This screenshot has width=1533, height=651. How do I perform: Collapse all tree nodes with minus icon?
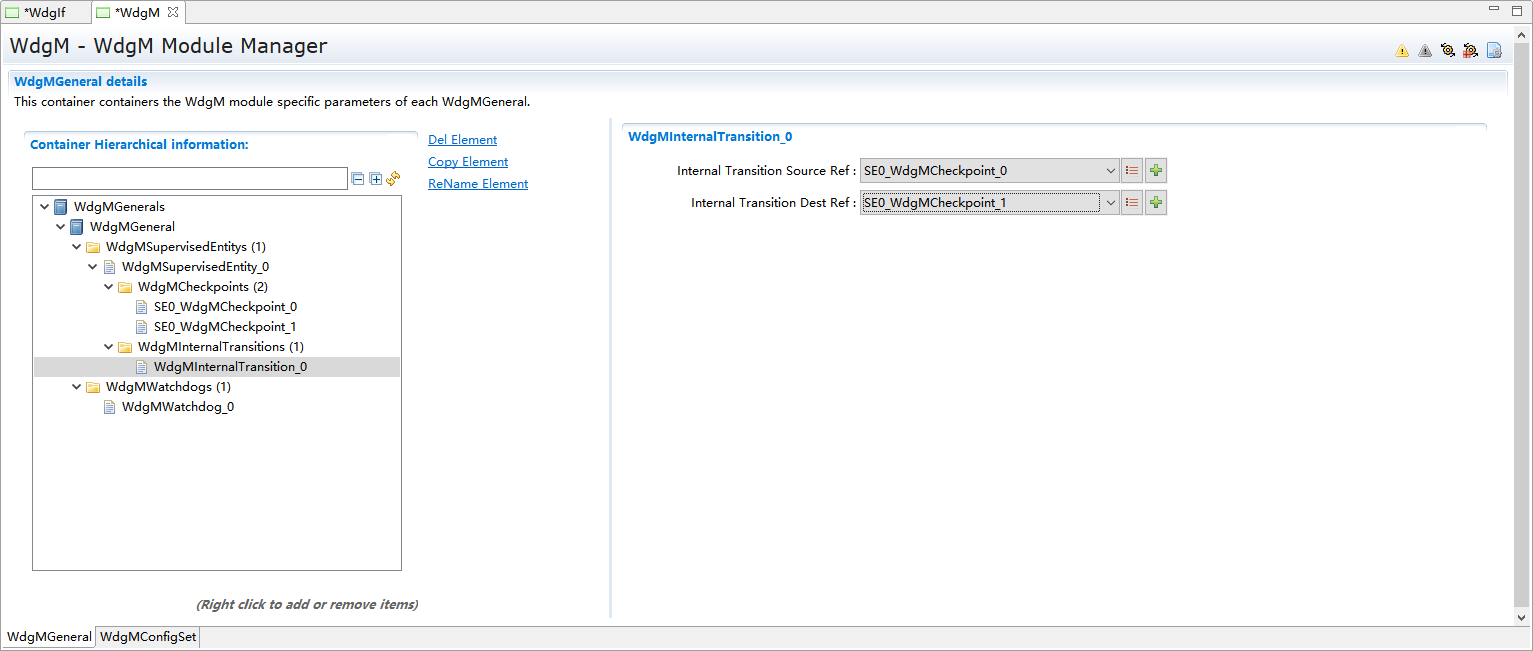point(358,179)
